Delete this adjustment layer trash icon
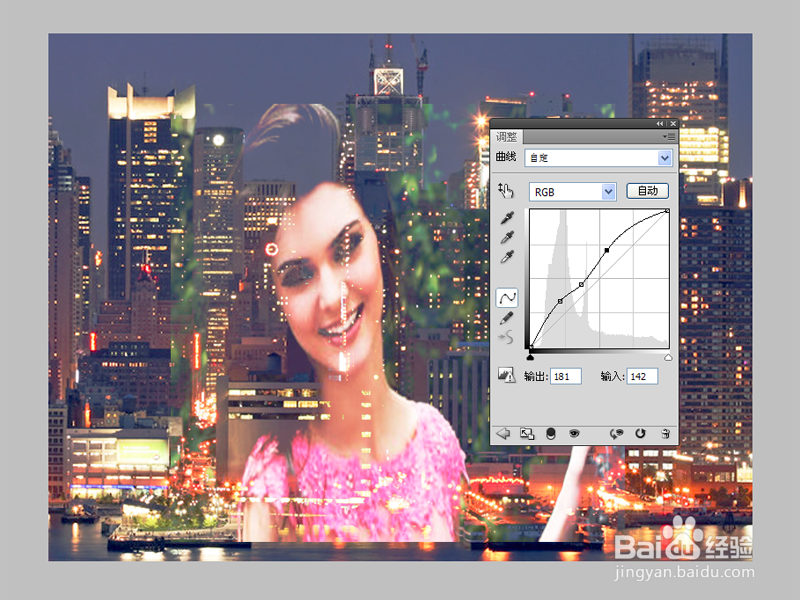Image resolution: width=800 pixels, height=600 pixels. (x=665, y=434)
